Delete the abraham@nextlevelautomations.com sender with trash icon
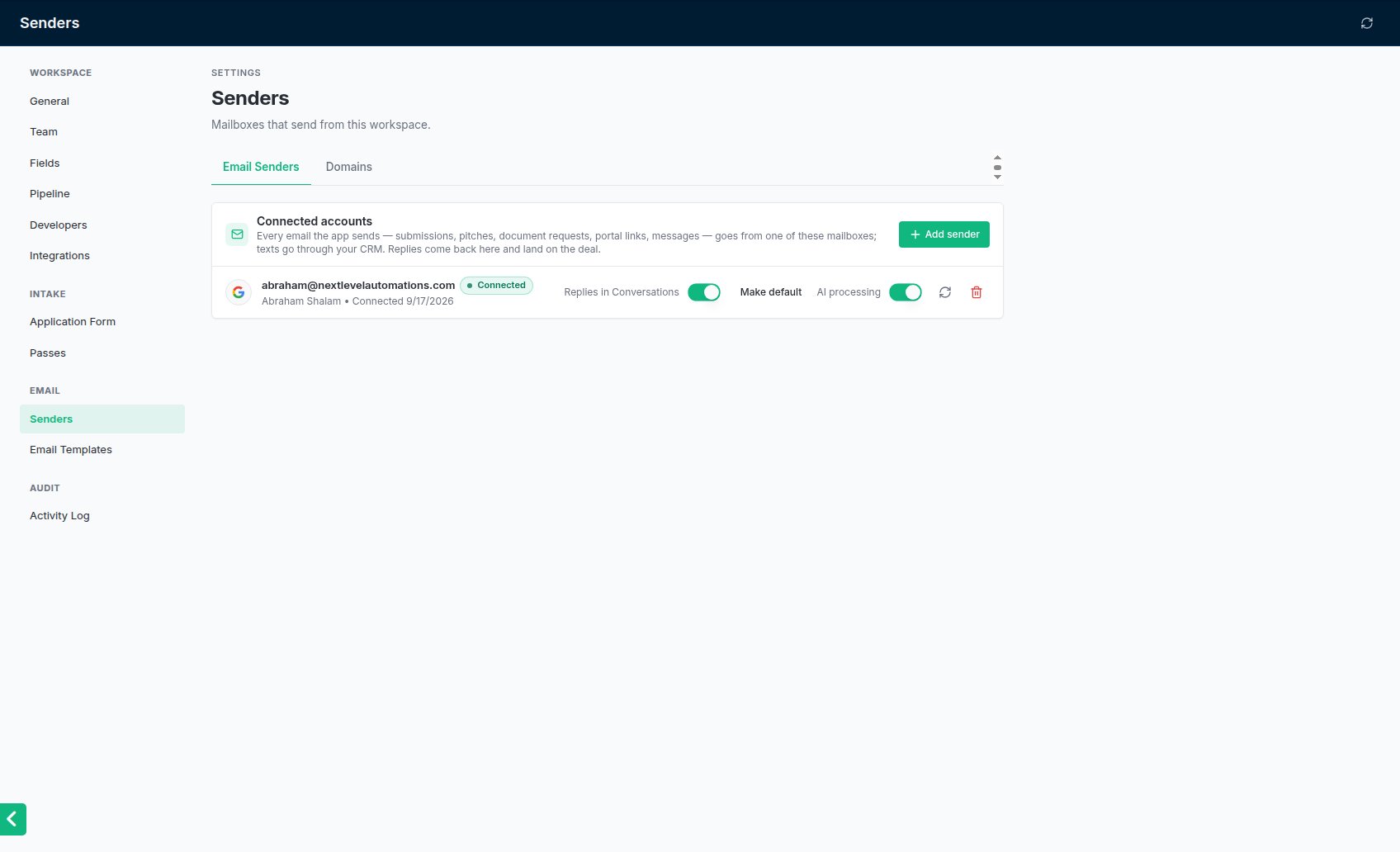The width and height of the screenshot is (1400, 852). (977, 292)
